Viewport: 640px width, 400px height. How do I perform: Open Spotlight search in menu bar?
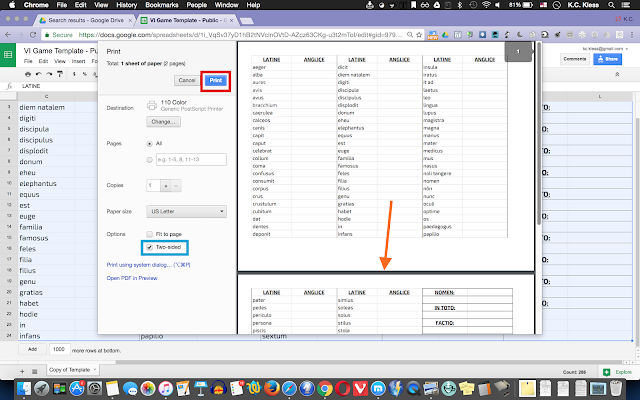[611, 5]
